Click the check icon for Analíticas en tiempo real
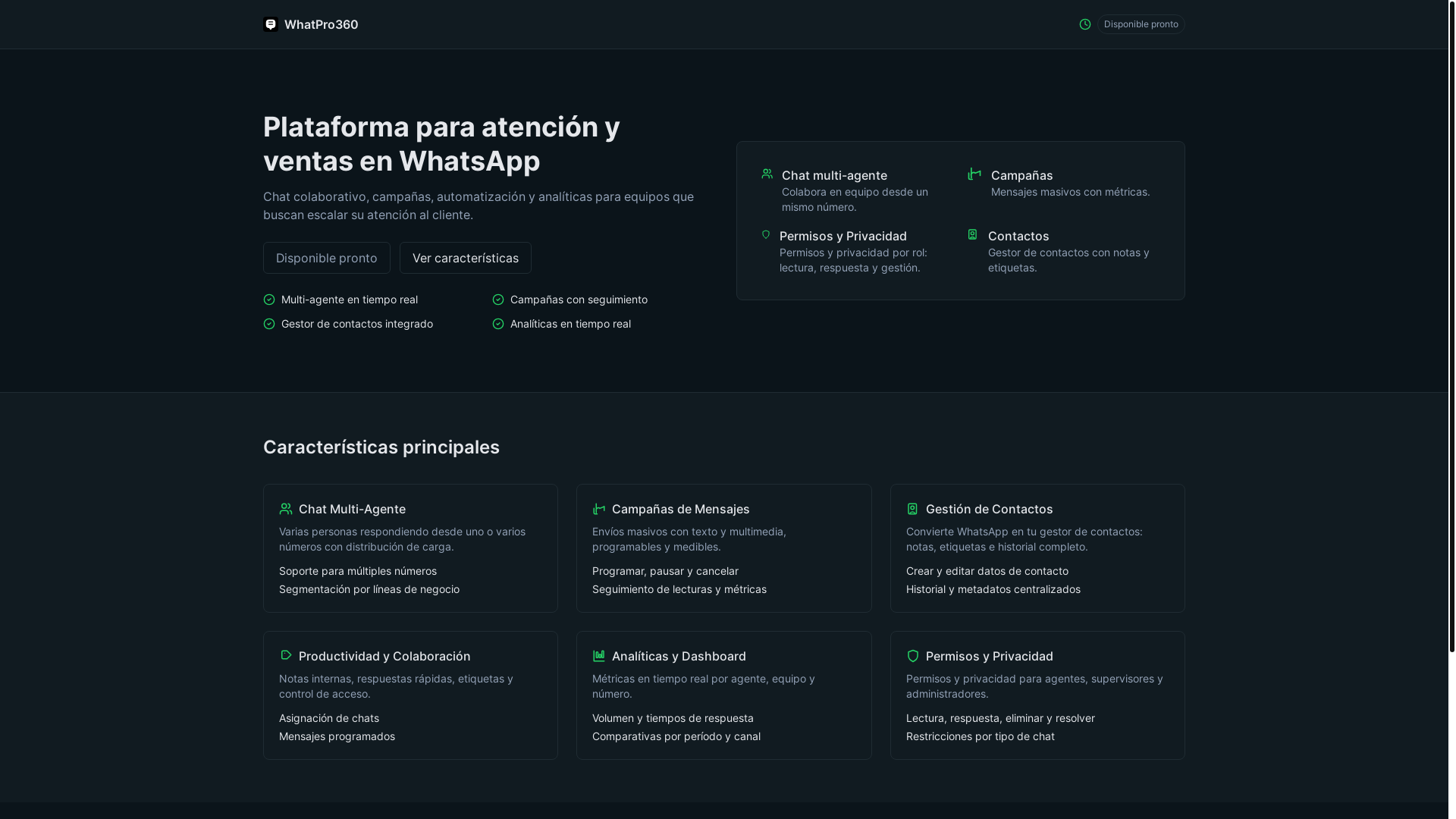Screen dimensions: 1456x819 pyautogui.click(x=498, y=324)
